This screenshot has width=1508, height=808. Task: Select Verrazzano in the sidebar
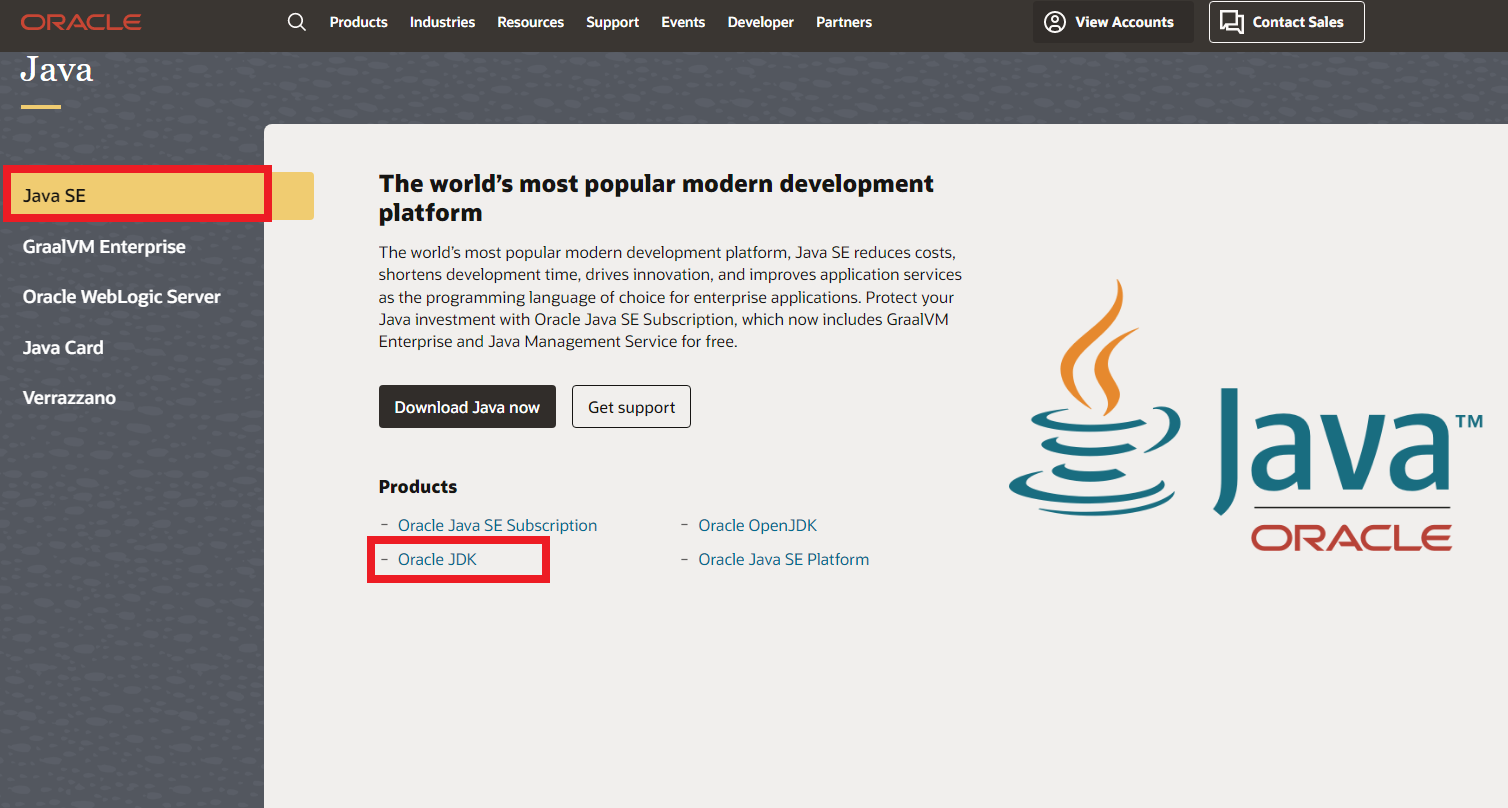tap(69, 397)
